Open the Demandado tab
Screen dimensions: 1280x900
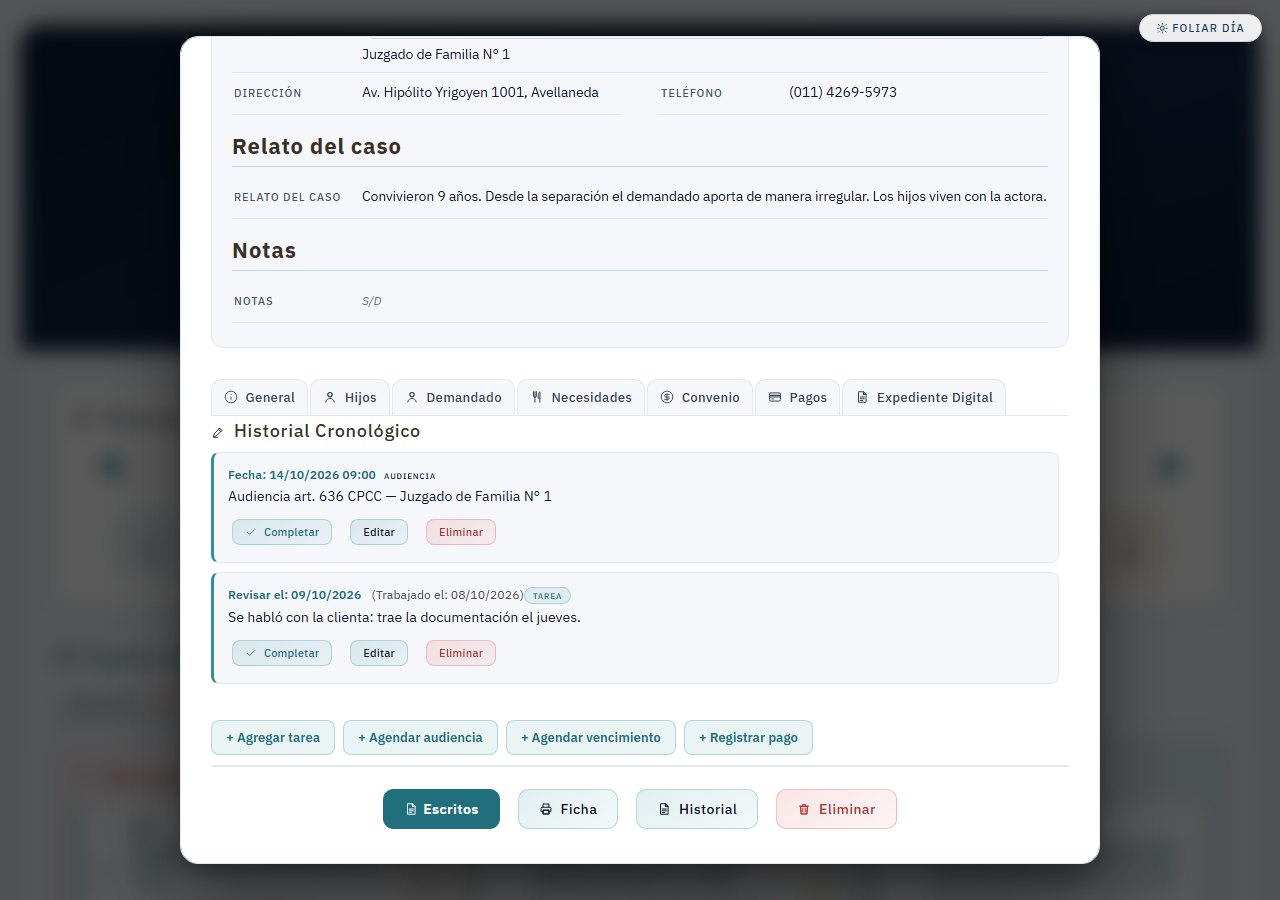tap(453, 397)
